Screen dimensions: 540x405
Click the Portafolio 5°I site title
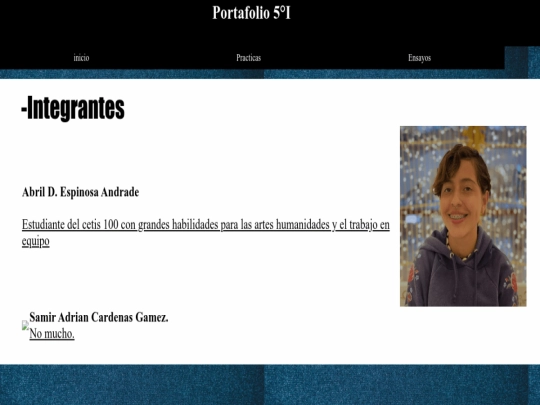251,13
